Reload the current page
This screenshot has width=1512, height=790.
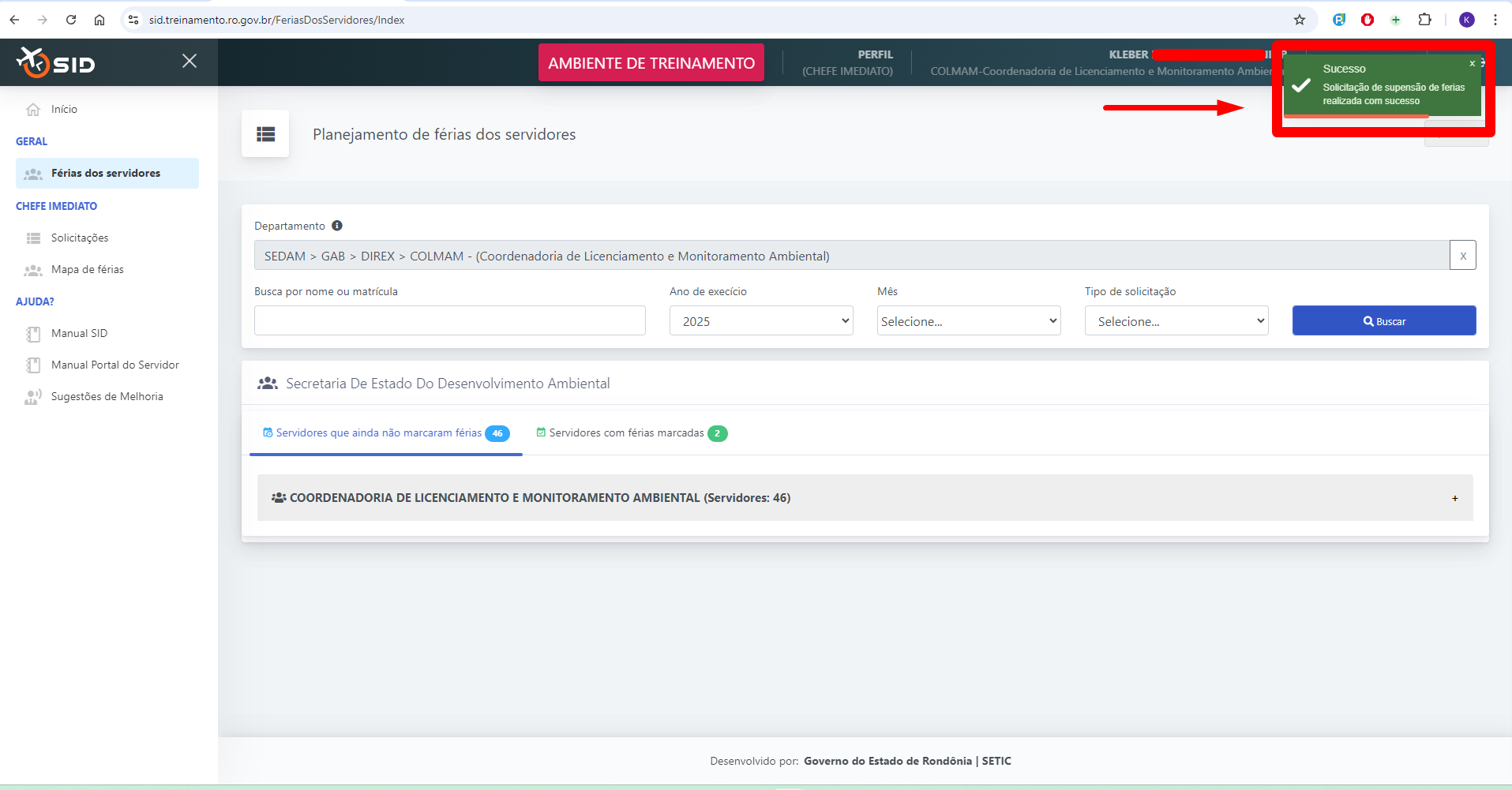tap(71, 20)
